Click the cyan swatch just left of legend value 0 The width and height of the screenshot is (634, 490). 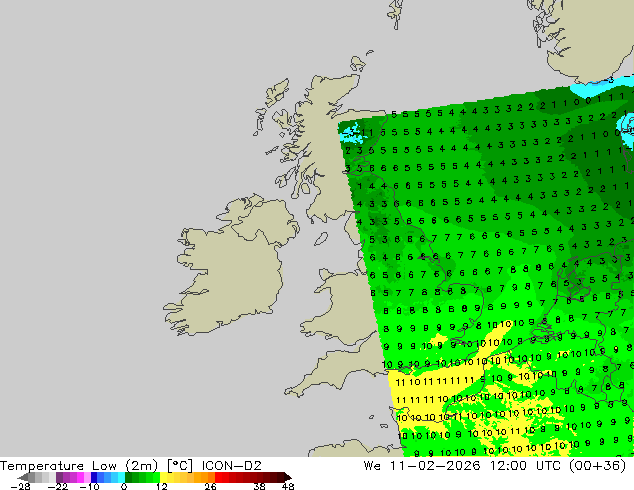pos(121,477)
